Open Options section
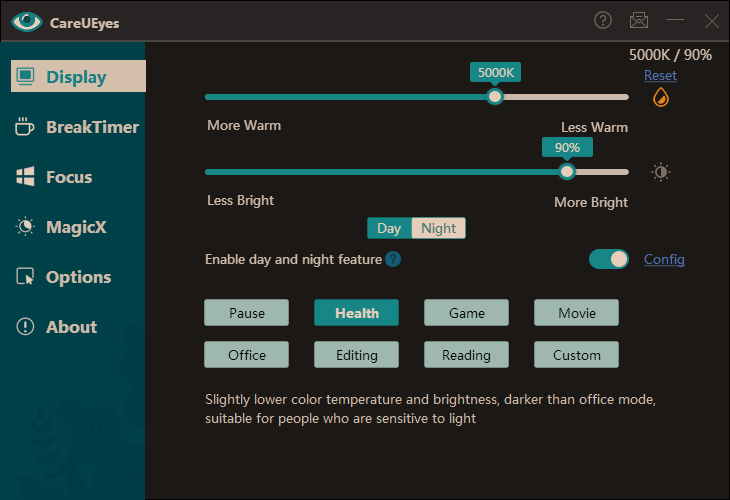Image resolution: width=730 pixels, height=500 pixels. coord(77,277)
